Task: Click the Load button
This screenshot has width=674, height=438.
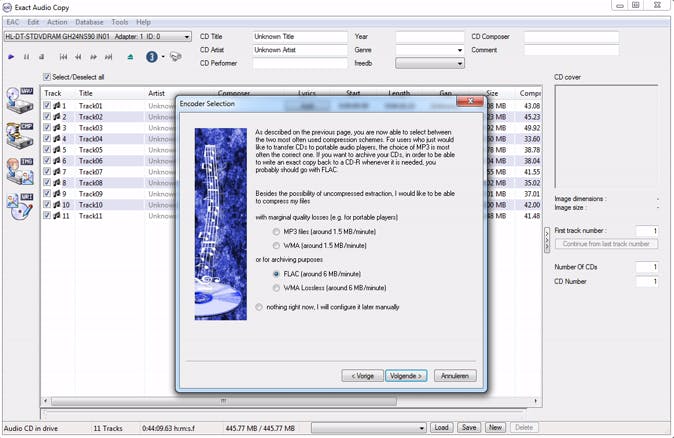Action: pyautogui.click(x=441, y=428)
